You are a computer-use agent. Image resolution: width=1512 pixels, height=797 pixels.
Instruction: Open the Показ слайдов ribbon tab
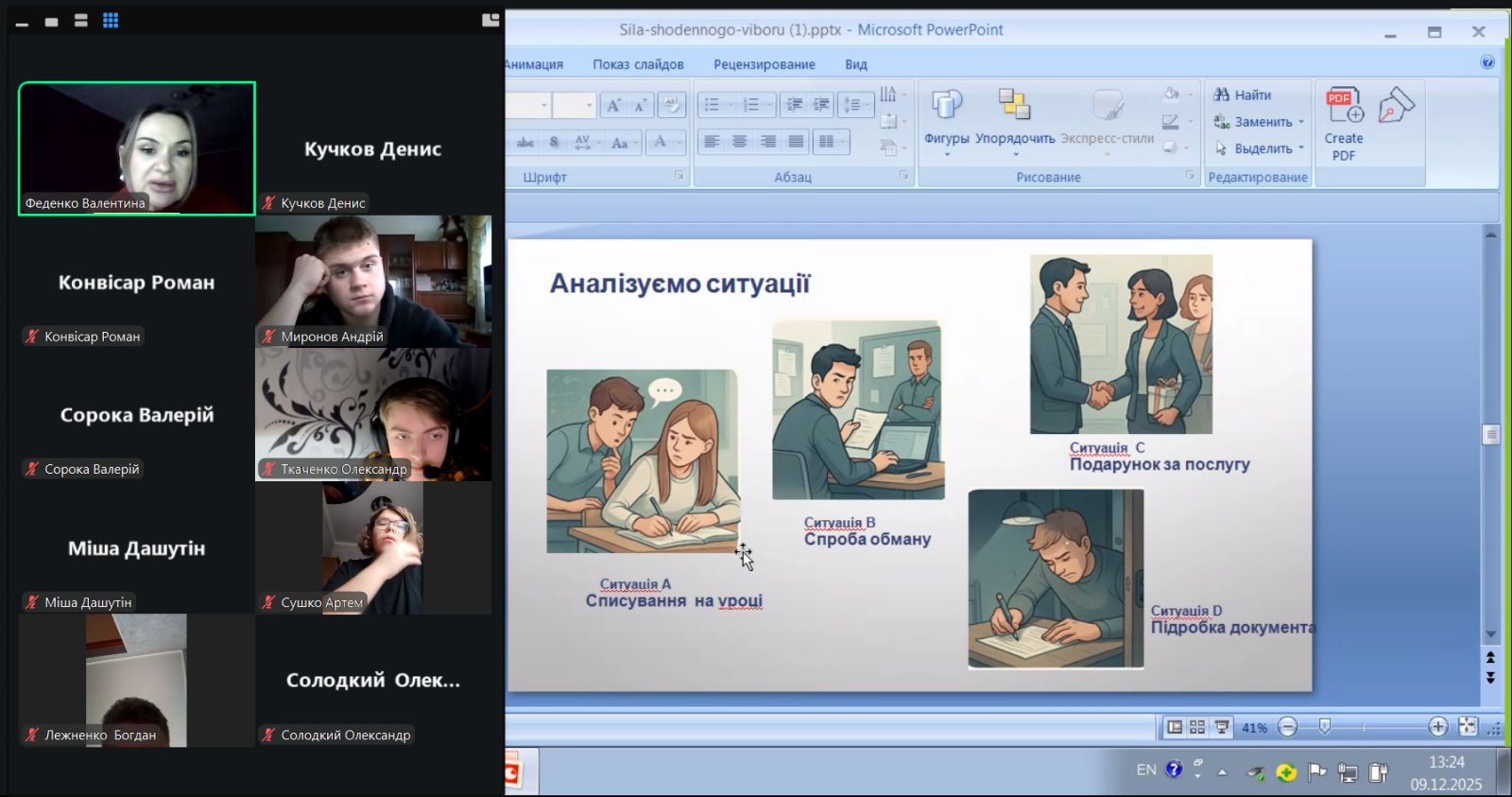638,64
